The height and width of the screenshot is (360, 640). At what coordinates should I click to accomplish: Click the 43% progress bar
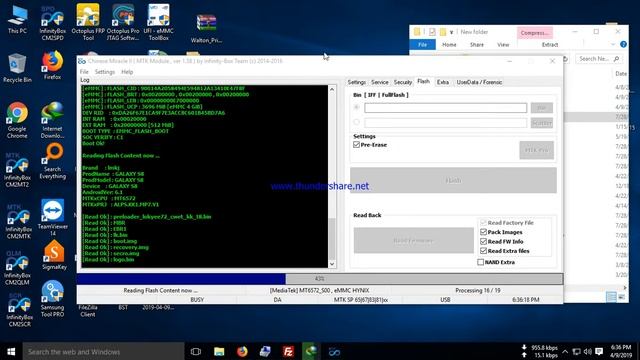(320, 279)
